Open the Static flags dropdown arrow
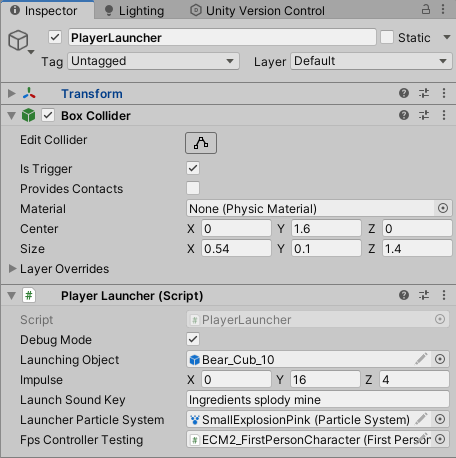Image resolution: width=456 pixels, height=458 pixels. point(447,37)
